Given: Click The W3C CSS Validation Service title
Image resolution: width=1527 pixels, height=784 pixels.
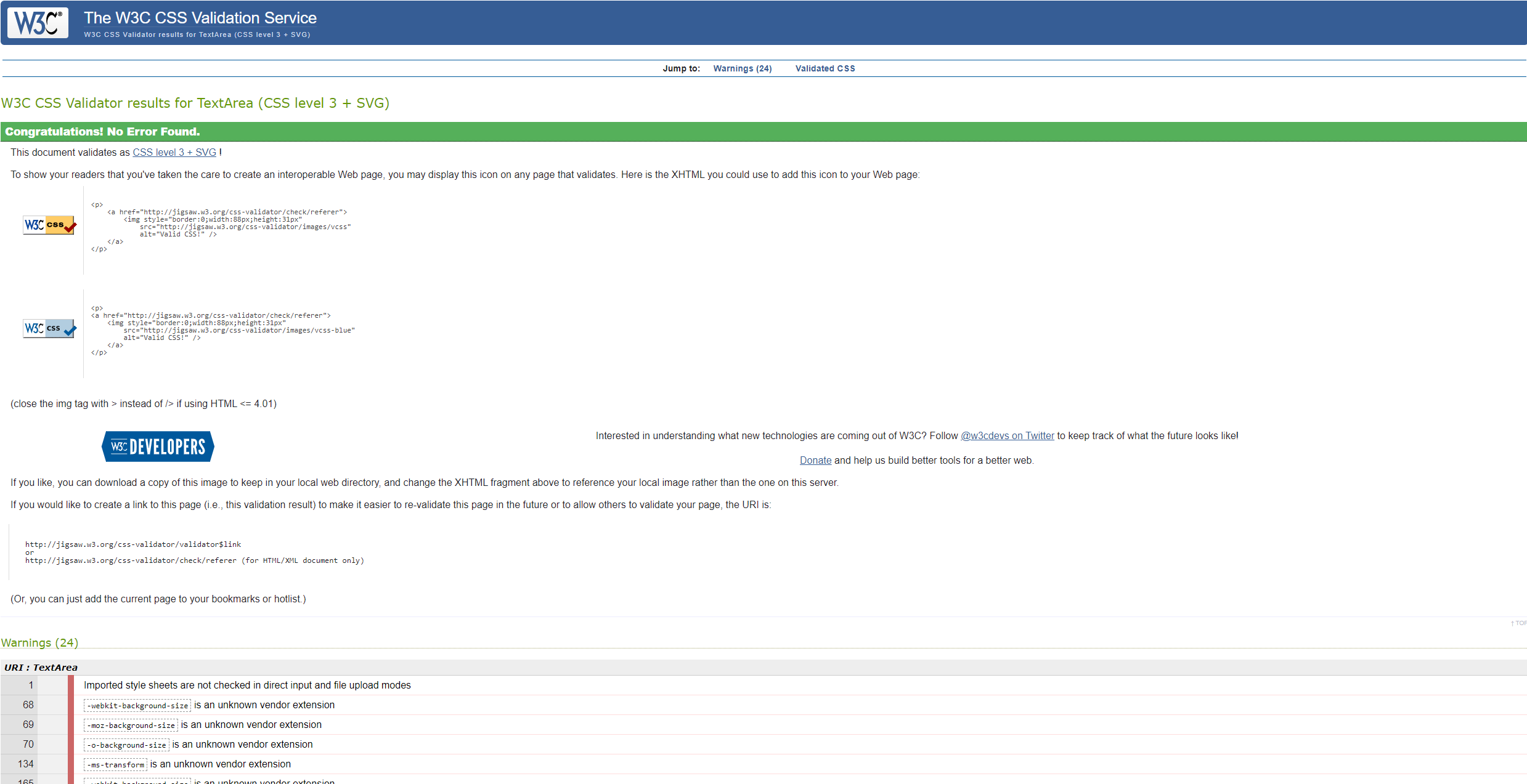Looking at the screenshot, I should [x=200, y=18].
